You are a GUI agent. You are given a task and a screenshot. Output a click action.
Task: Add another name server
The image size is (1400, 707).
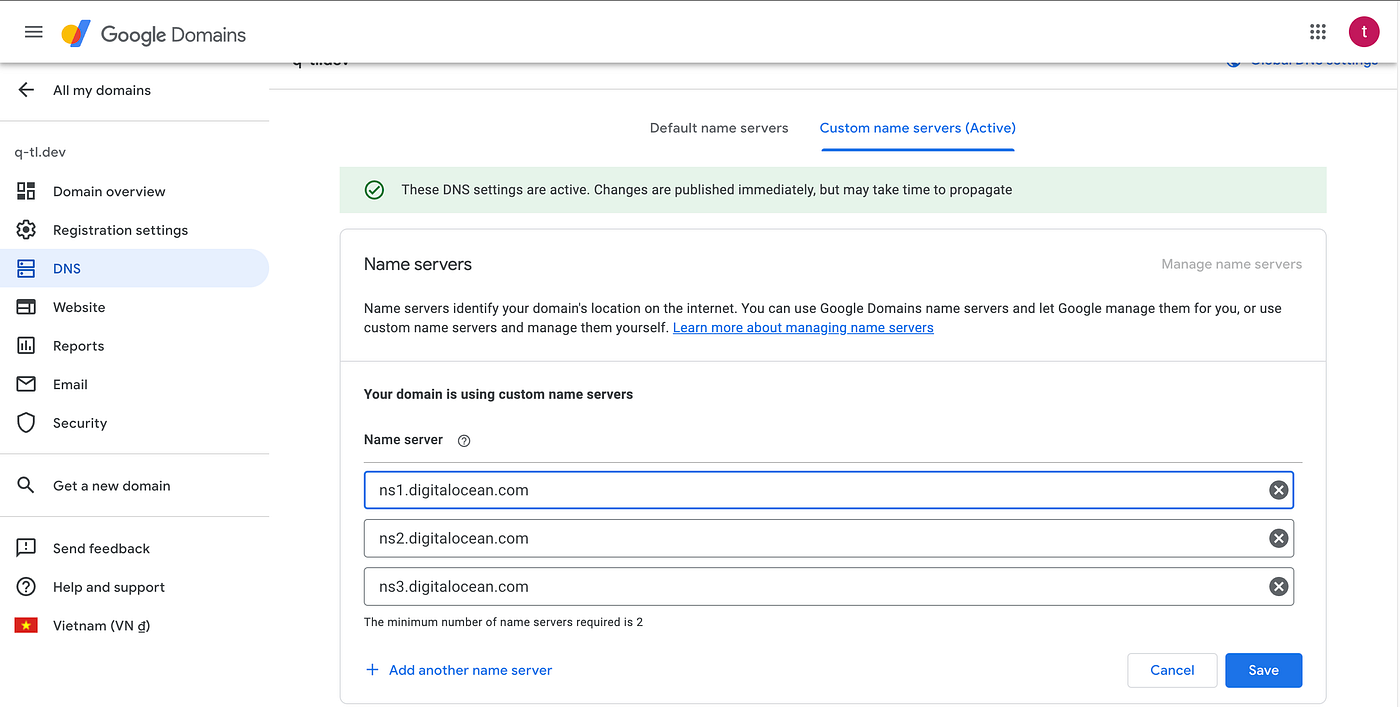pyautogui.click(x=459, y=670)
